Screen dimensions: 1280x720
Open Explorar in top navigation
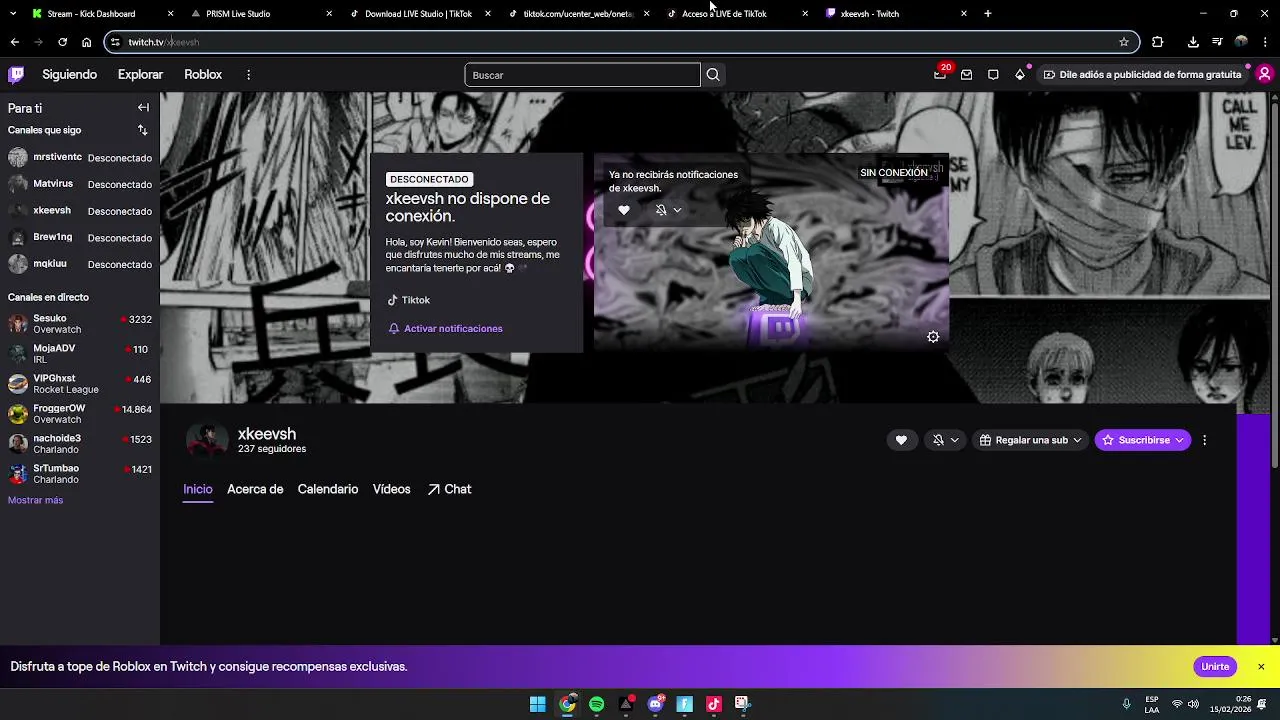140,75
